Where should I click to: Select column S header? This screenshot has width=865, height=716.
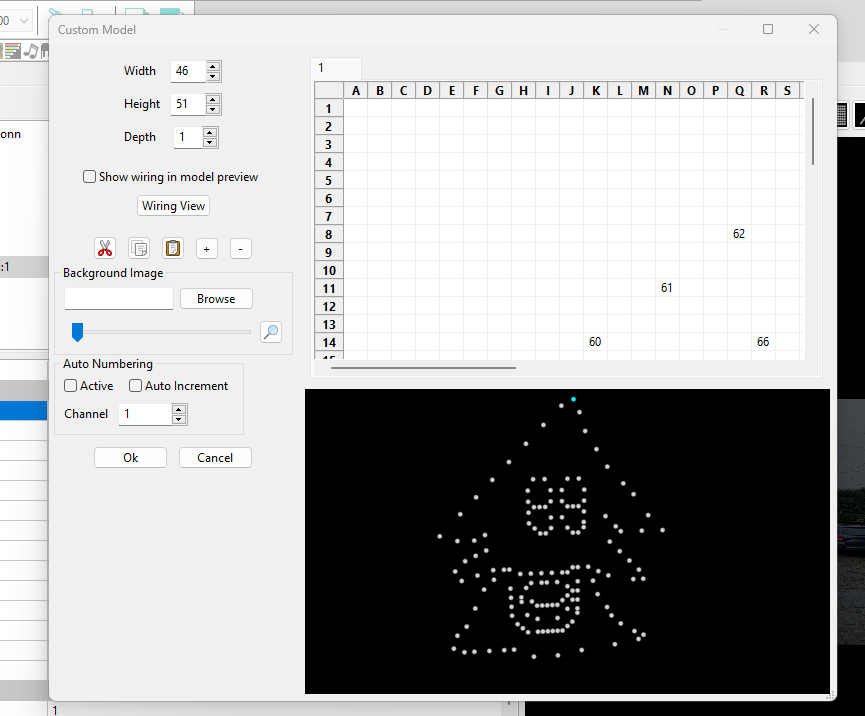pyautogui.click(x=787, y=90)
